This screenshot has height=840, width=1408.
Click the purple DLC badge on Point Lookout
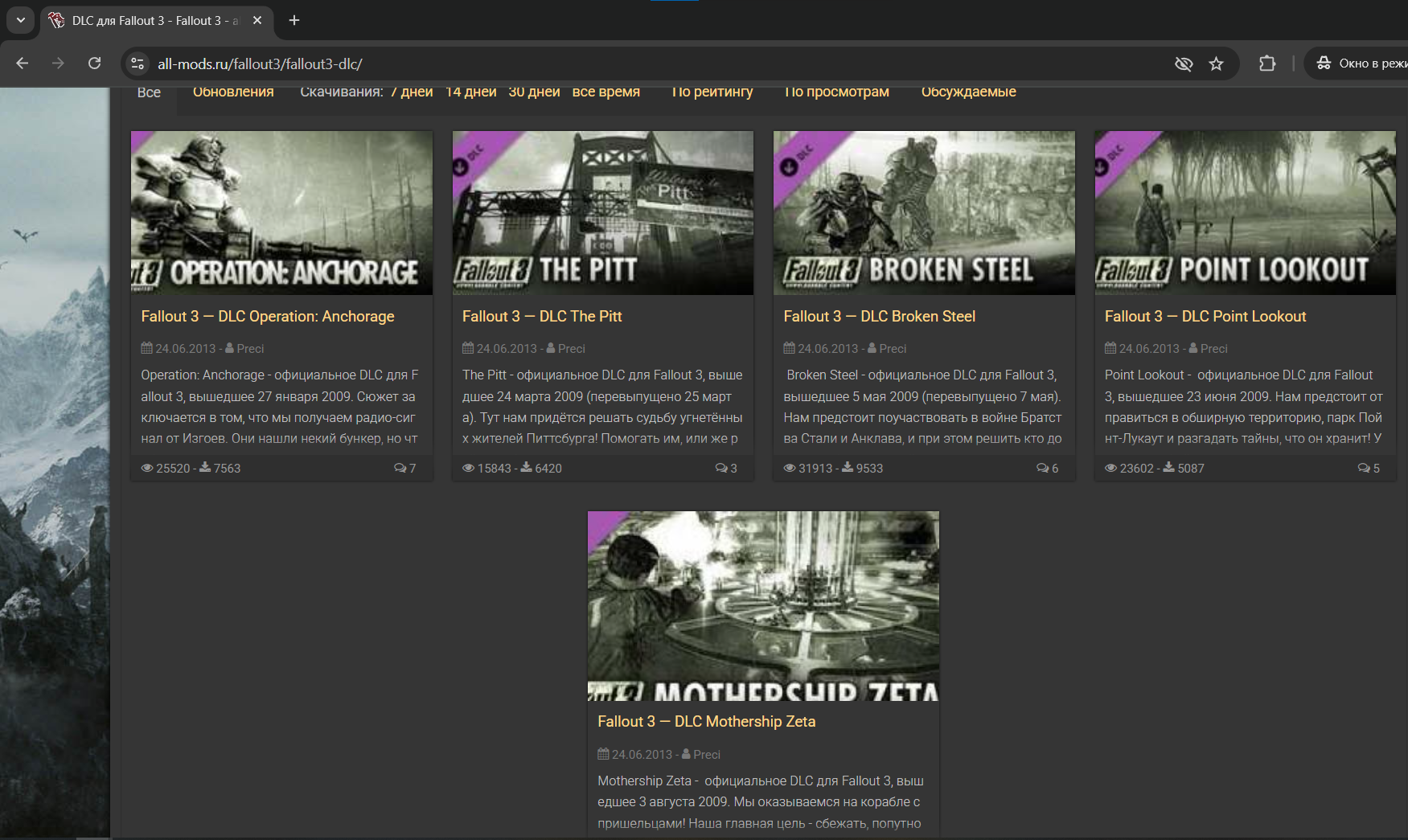(1117, 157)
